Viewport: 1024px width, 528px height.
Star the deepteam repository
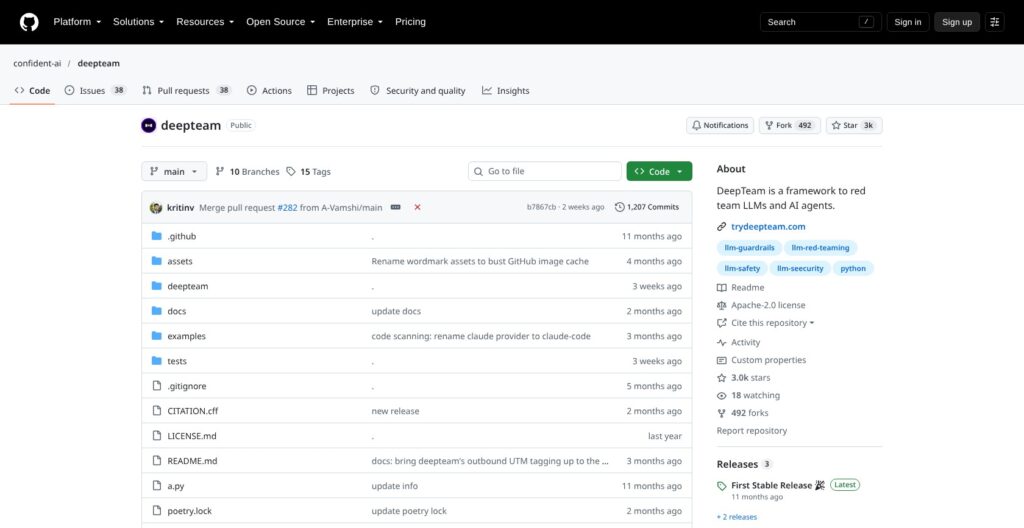point(854,125)
